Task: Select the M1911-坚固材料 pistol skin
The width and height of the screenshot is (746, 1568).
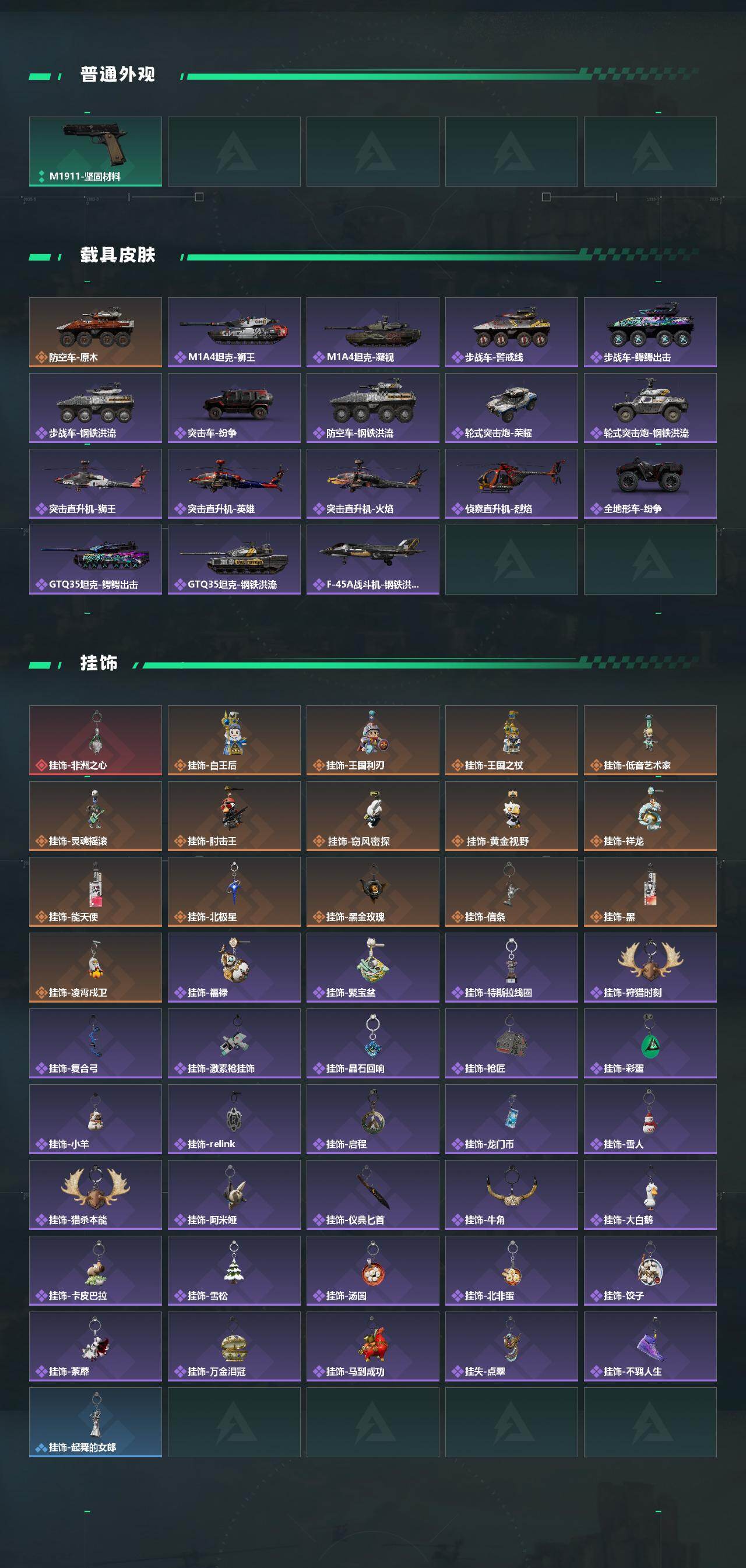Action: tap(96, 152)
